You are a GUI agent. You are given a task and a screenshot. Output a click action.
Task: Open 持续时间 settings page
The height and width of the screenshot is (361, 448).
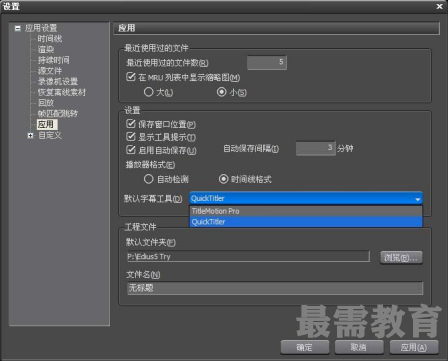pos(54,60)
